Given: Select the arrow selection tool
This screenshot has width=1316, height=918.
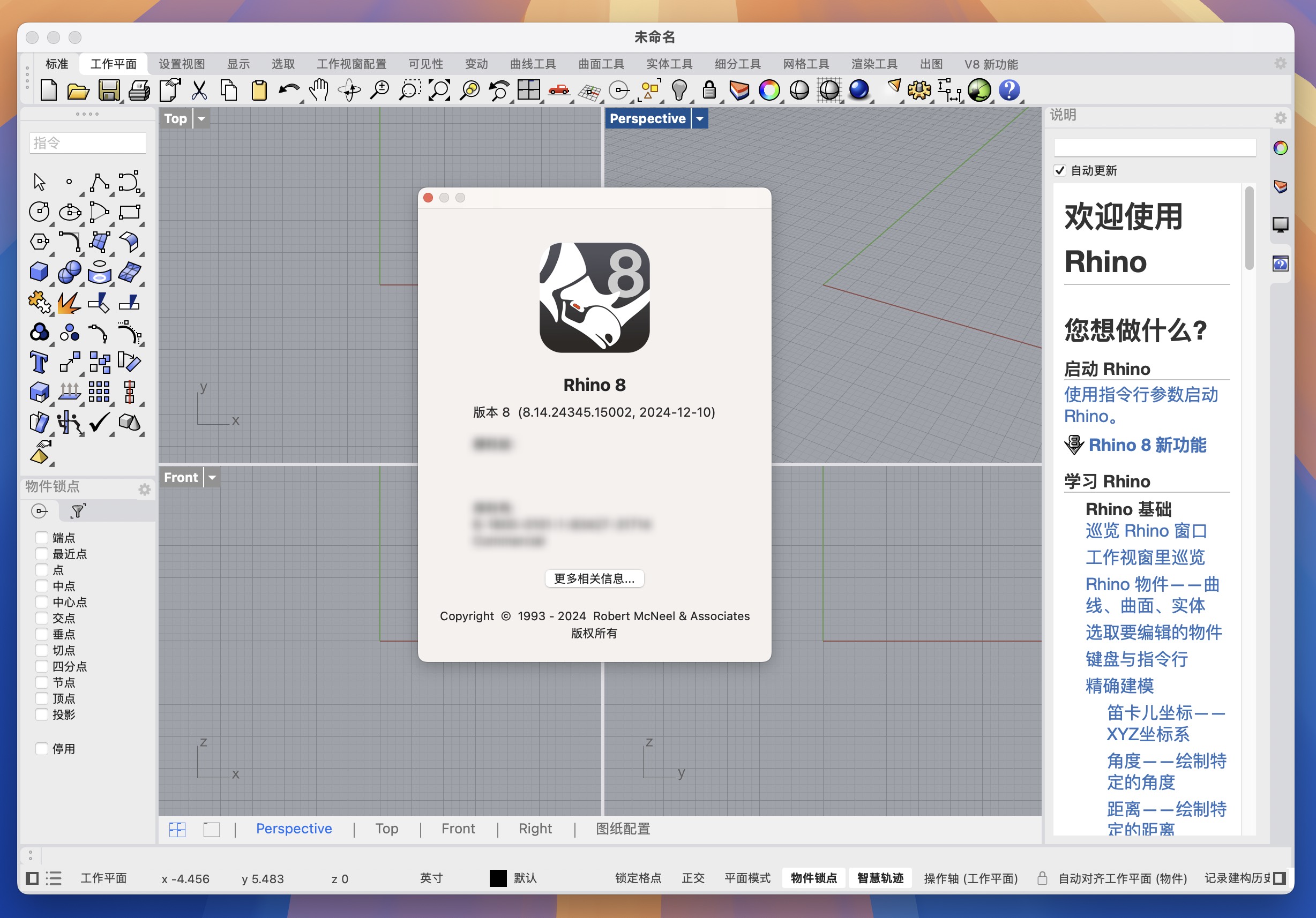Looking at the screenshot, I should click(39, 181).
